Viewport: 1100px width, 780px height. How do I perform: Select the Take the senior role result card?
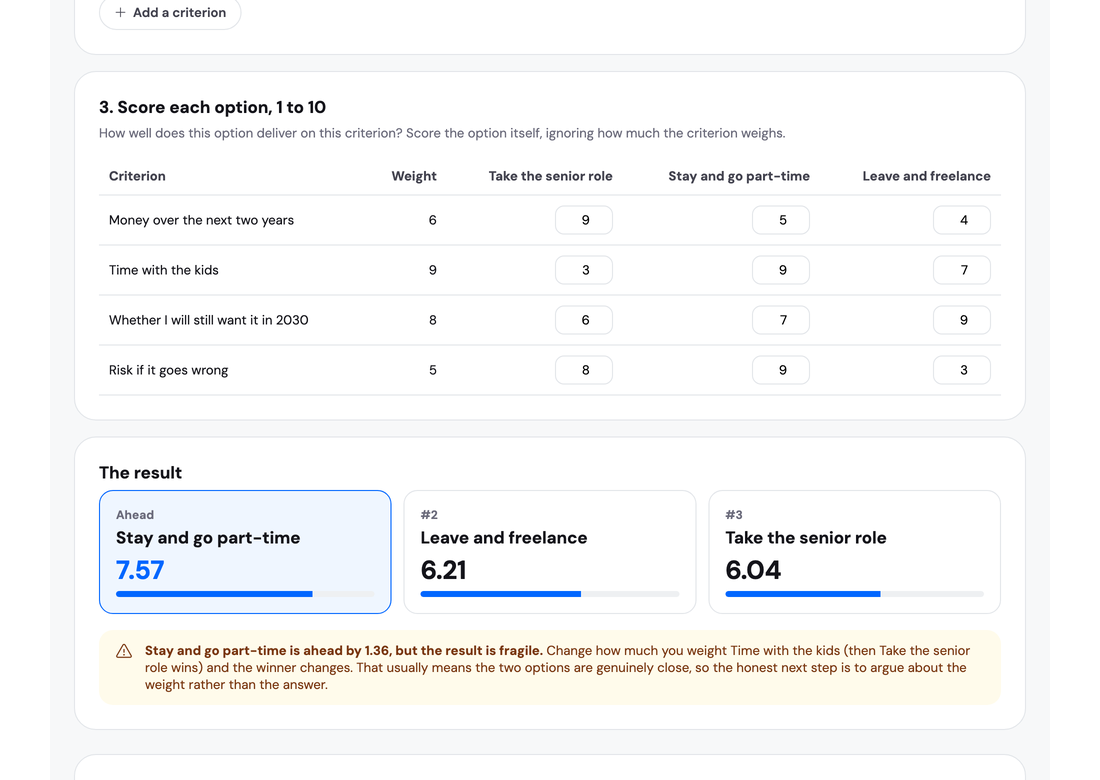click(854, 552)
